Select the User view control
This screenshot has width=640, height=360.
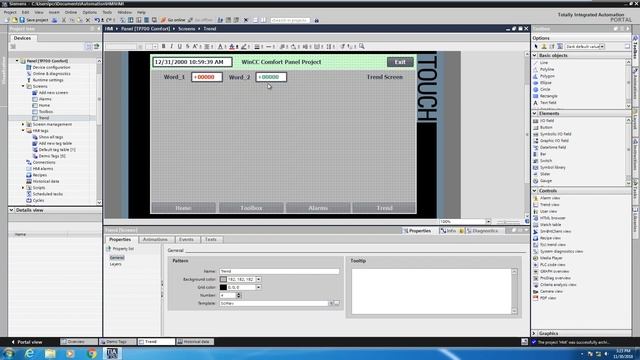click(548, 211)
